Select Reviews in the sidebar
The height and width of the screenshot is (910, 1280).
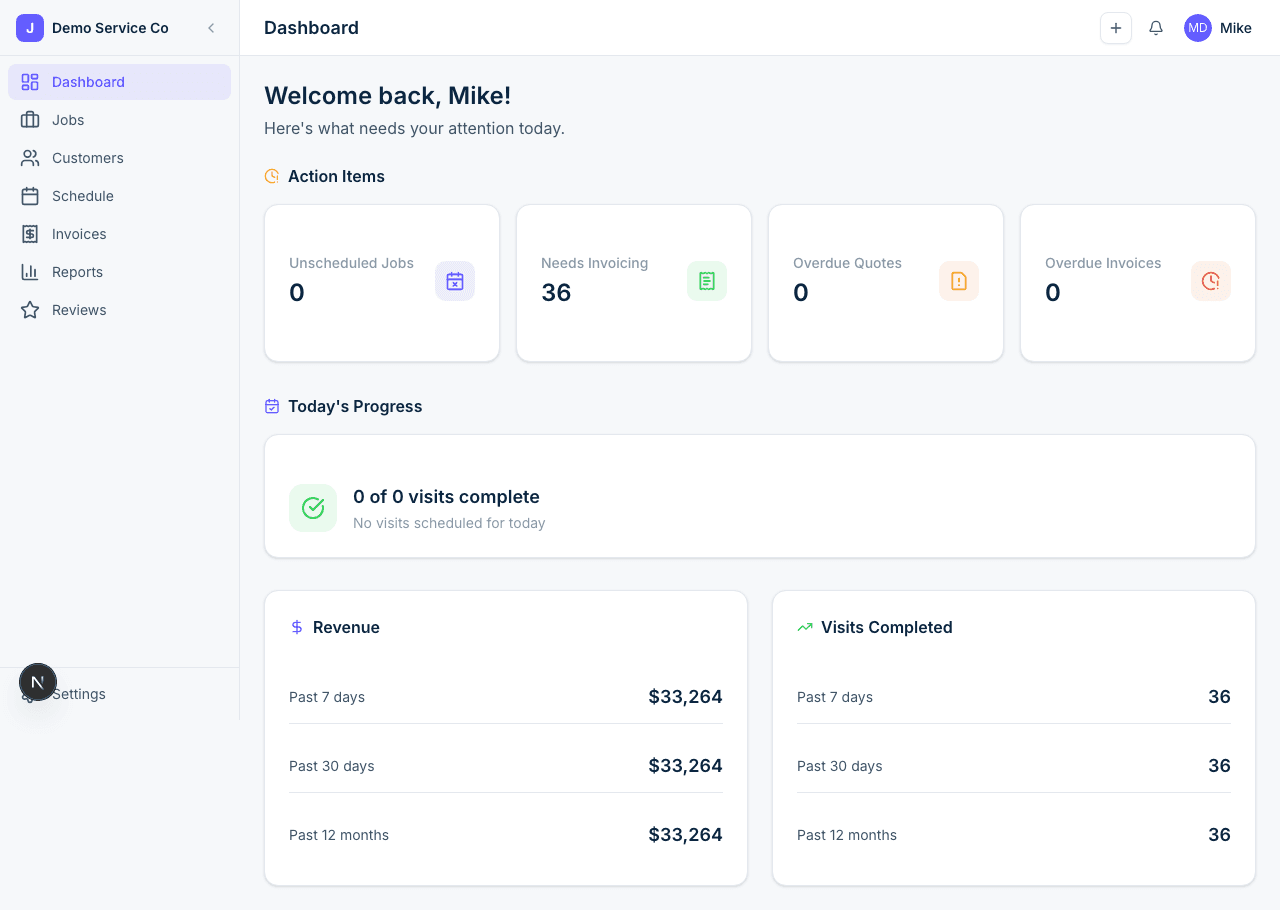click(119, 310)
